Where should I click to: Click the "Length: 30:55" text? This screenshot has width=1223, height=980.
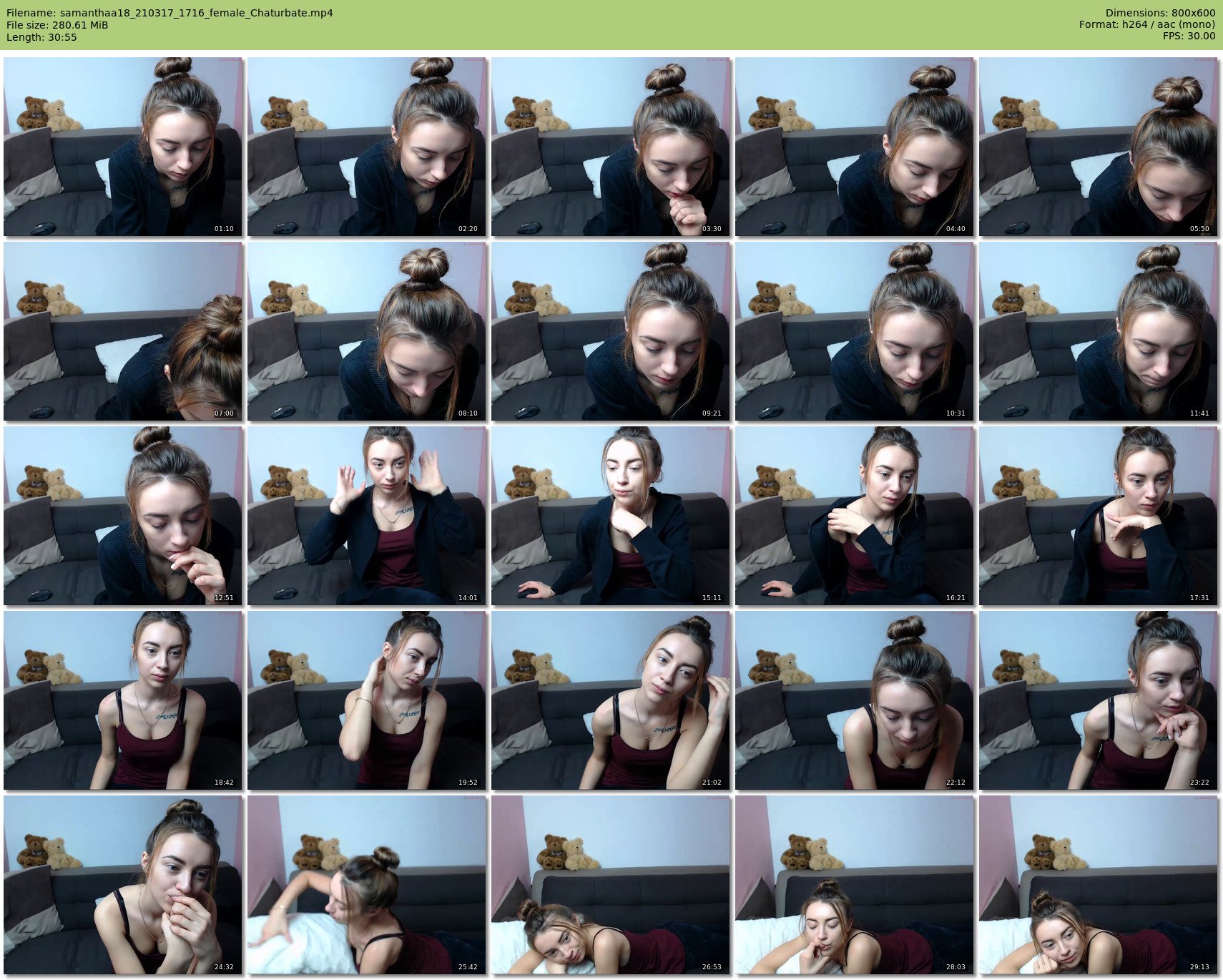pyautogui.click(x=41, y=37)
